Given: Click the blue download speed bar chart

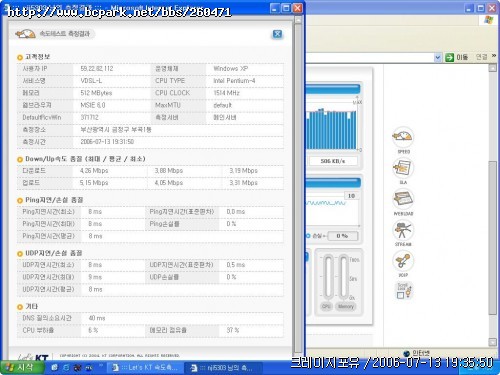Looking at the screenshot, I should pos(331,129).
